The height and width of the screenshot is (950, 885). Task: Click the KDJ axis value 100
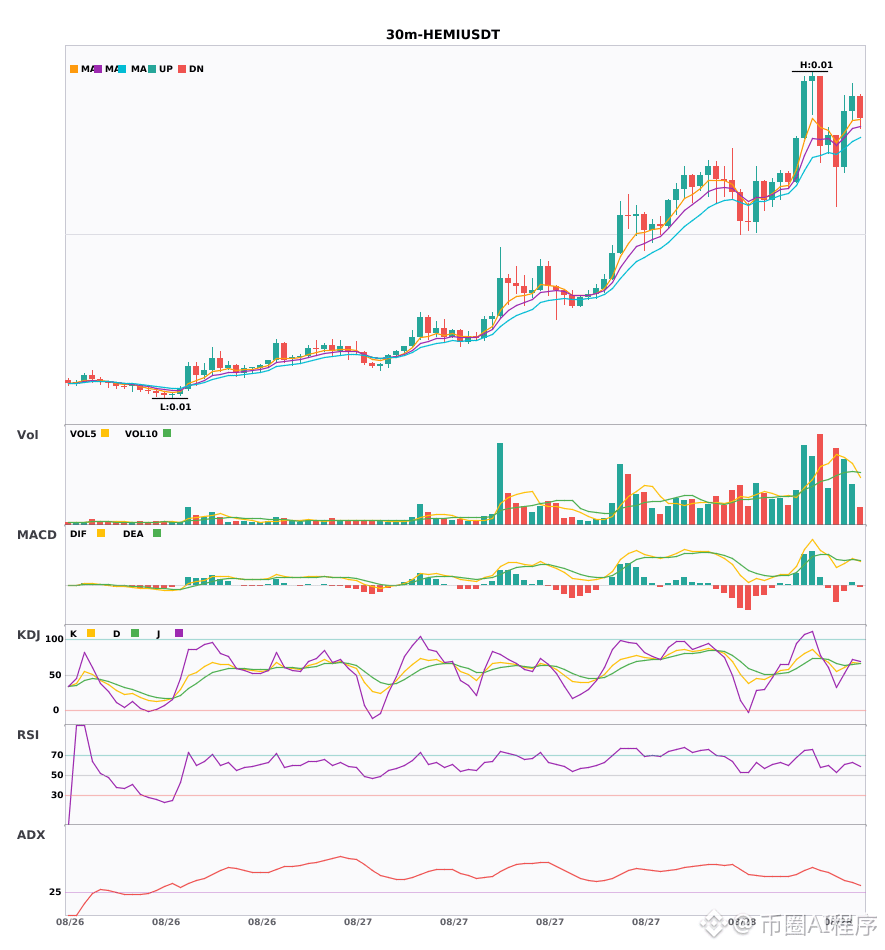point(55,639)
